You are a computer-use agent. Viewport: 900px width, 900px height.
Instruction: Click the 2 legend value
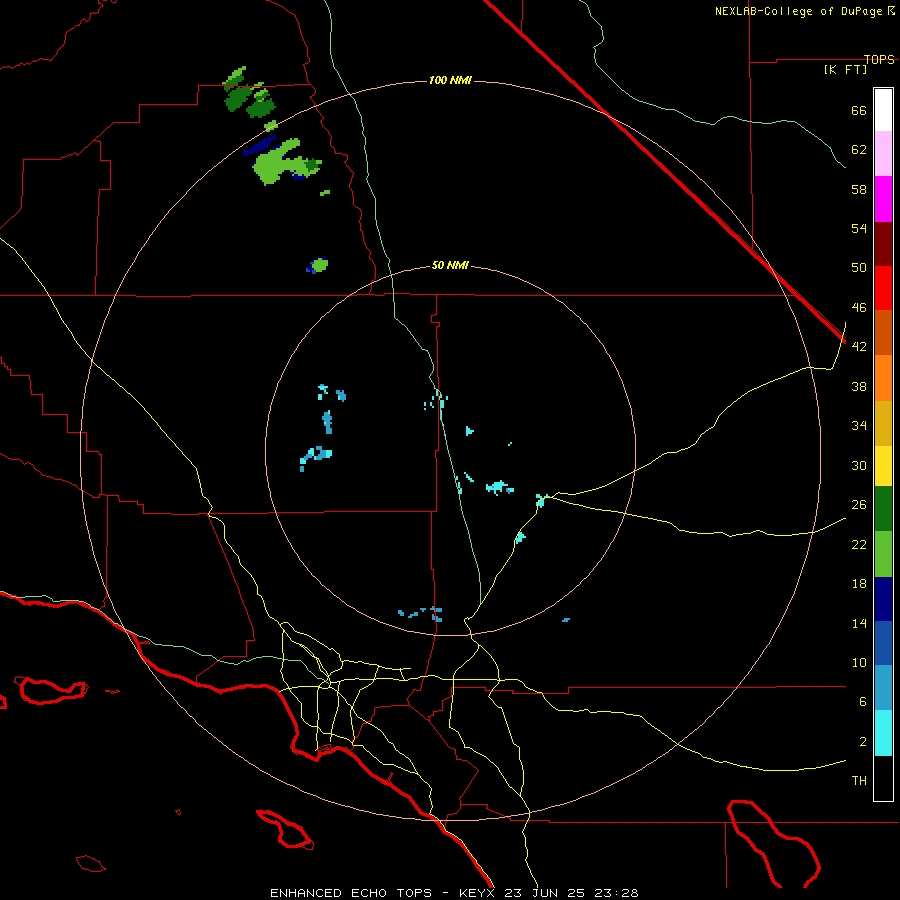pos(863,742)
